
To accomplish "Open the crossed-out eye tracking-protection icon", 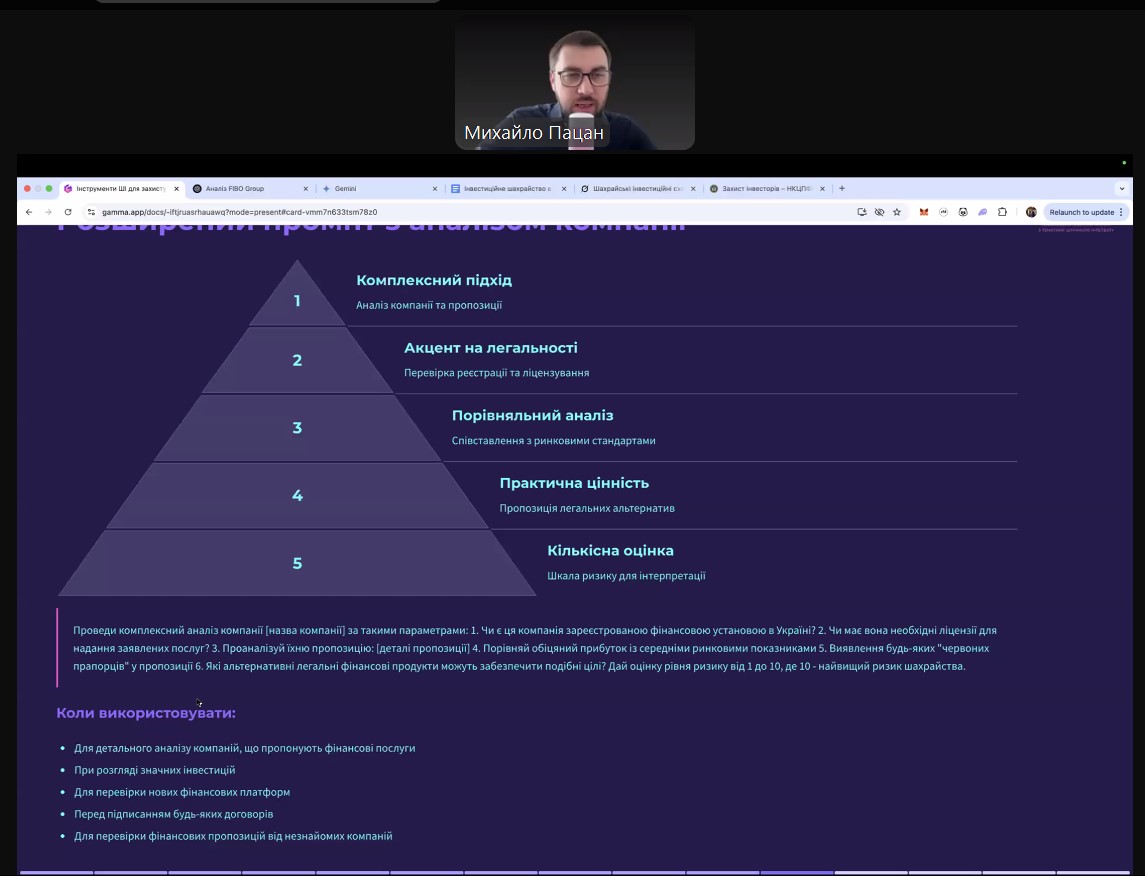I will click(879, 212).
